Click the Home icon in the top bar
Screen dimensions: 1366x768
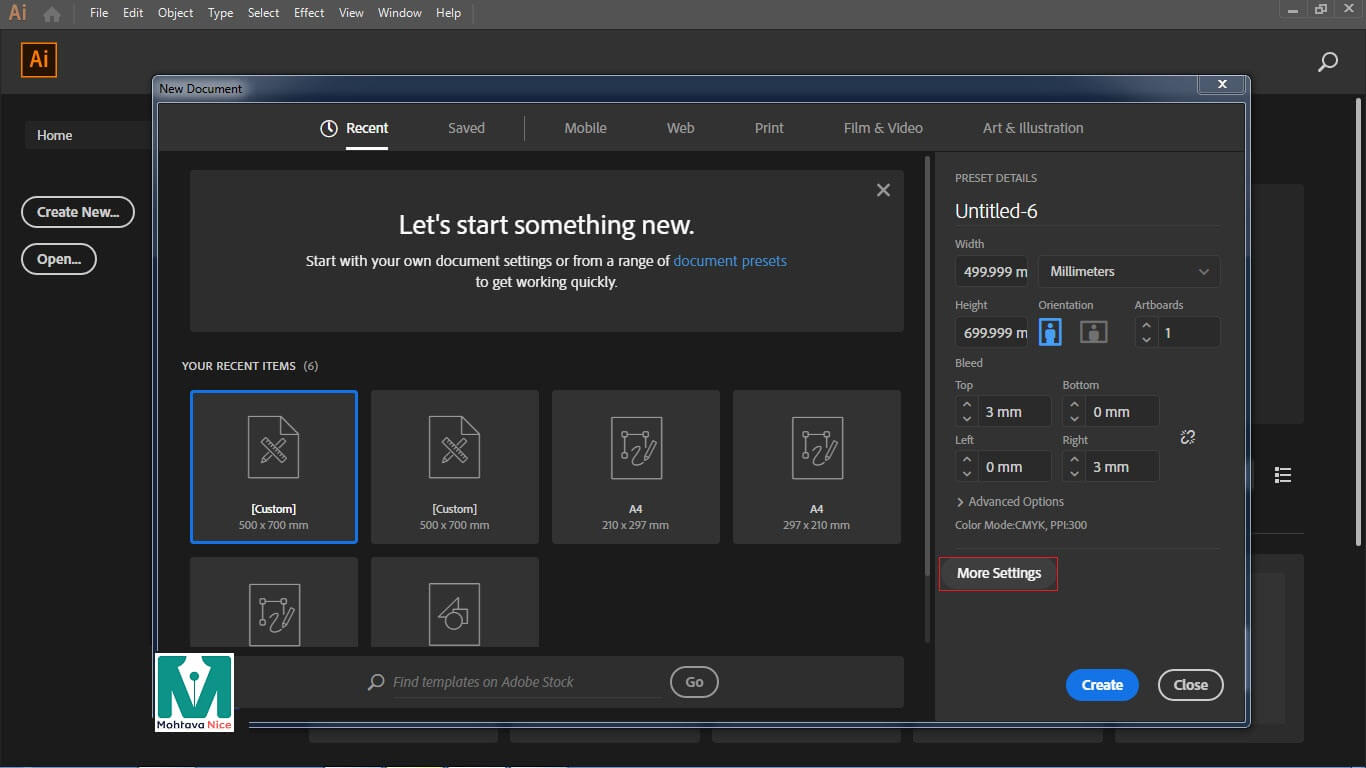pyautogui.click(x=52, y=14)
